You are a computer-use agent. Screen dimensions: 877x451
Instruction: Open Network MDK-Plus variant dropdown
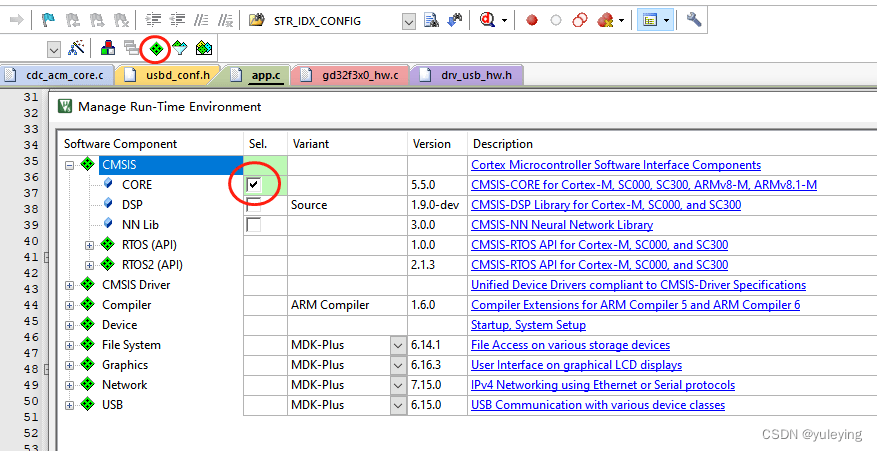click(x=398, y=386)
